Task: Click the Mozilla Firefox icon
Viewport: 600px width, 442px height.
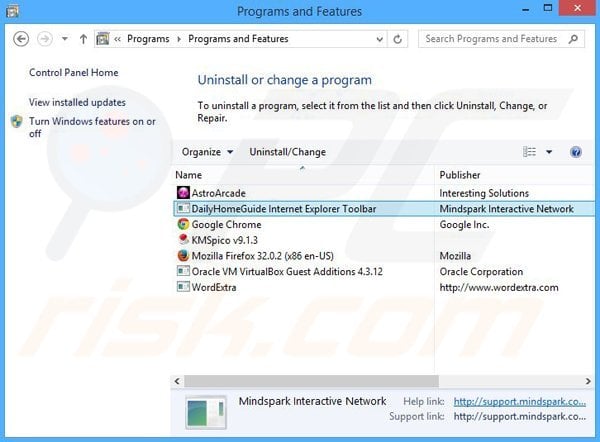Action: [x=183, y=256]
